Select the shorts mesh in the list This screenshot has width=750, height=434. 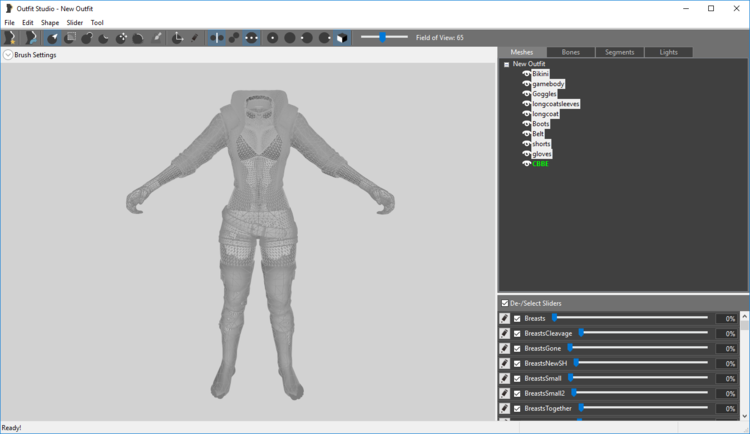pyautogui.click(x=541, y=144)
